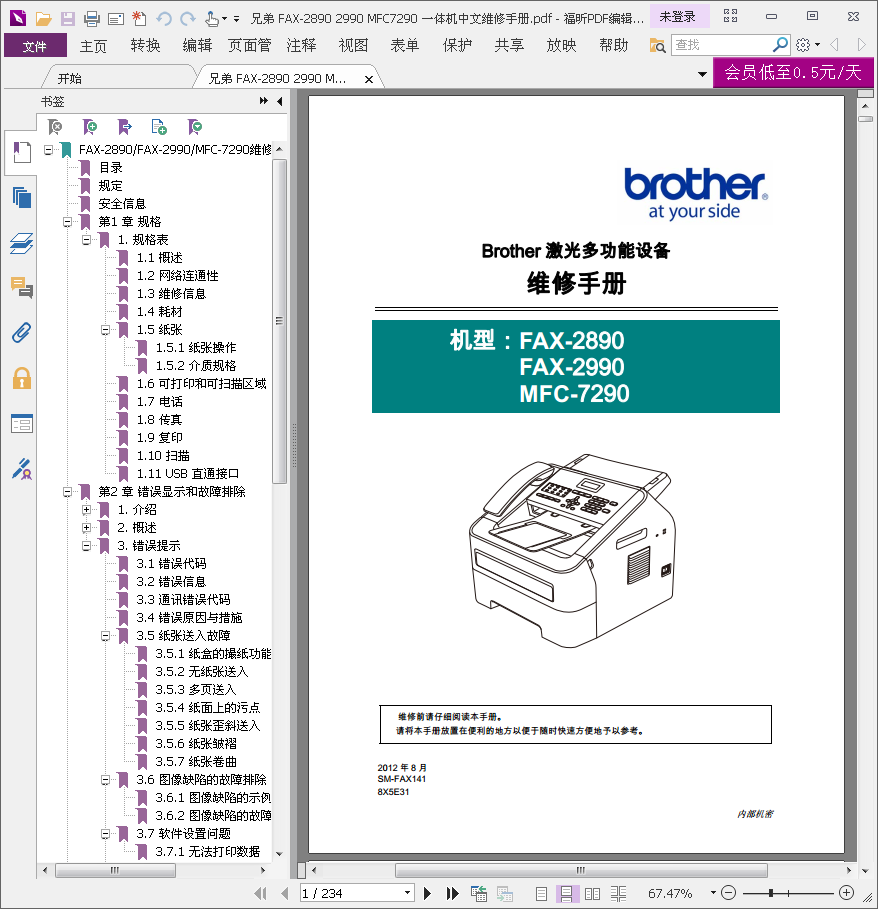Open the layers panel icon
Viewport: 878px width, 909px height.
(22, 243)
